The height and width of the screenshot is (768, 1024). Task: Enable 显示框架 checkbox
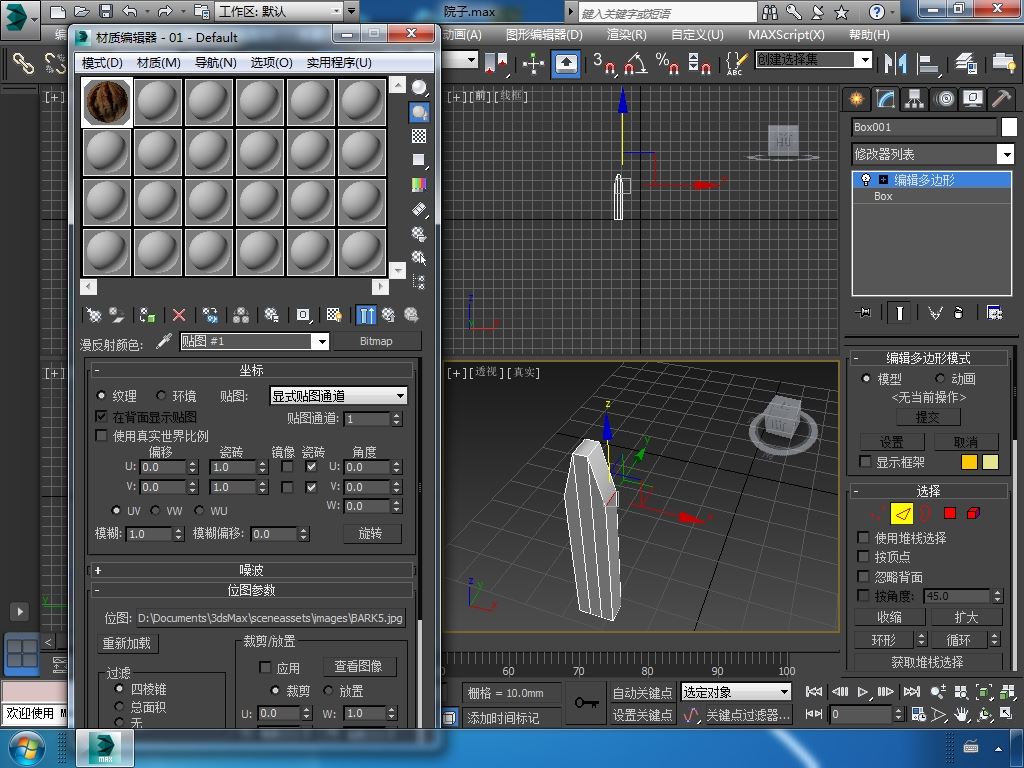(865, 462)
